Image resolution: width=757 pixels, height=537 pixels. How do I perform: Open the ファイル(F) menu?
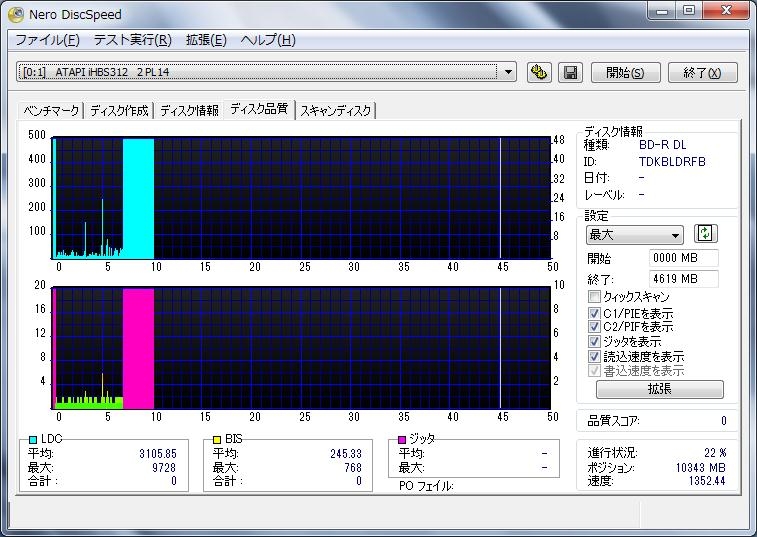(x=47, y=40)
